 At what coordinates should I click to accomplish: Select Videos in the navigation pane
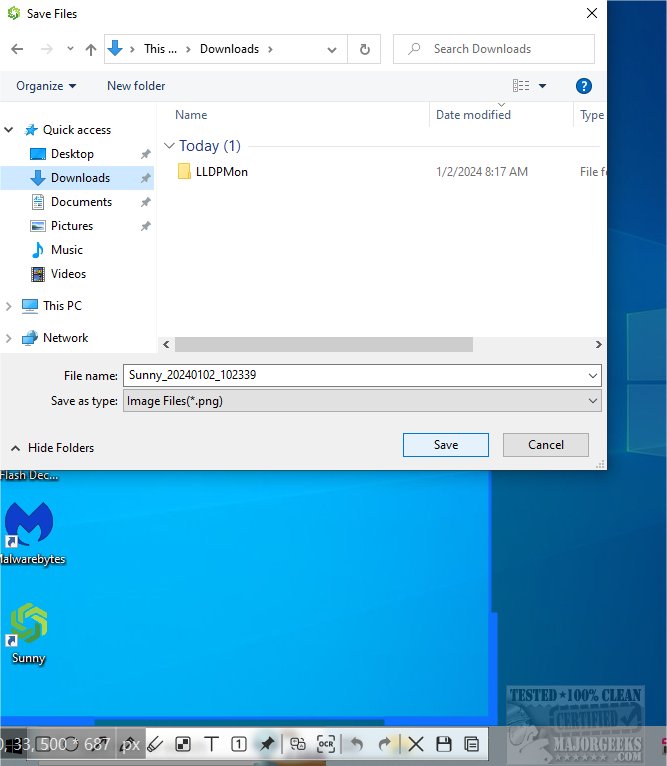(x=68, y=274)
